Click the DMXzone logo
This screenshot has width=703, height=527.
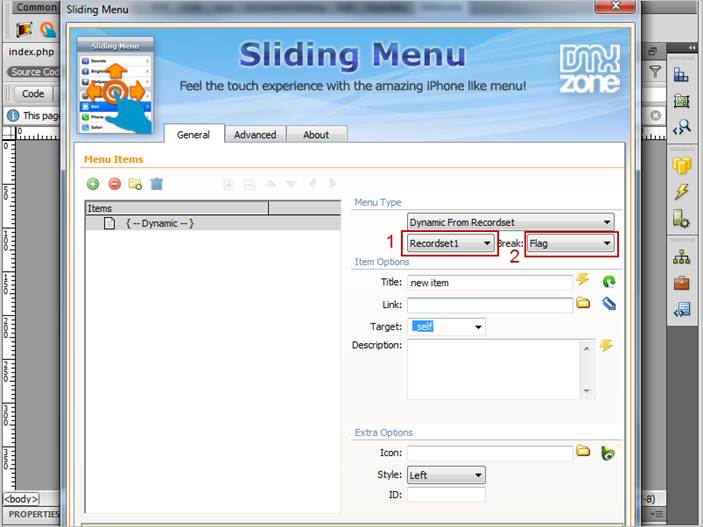click(590, 68)
